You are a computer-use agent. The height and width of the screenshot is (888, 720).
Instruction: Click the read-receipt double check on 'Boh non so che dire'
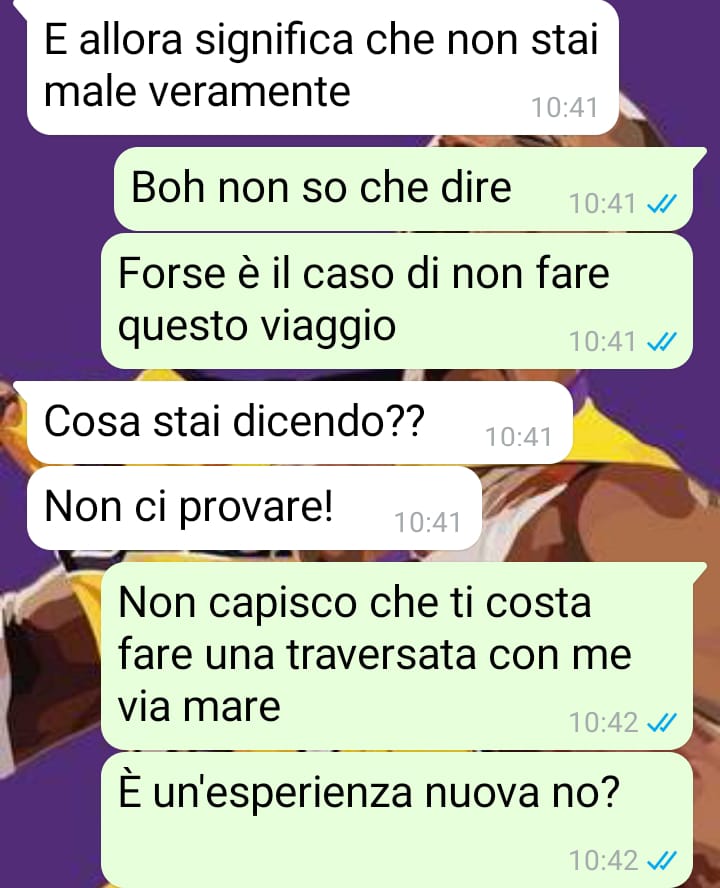click(x=662, y=204)
